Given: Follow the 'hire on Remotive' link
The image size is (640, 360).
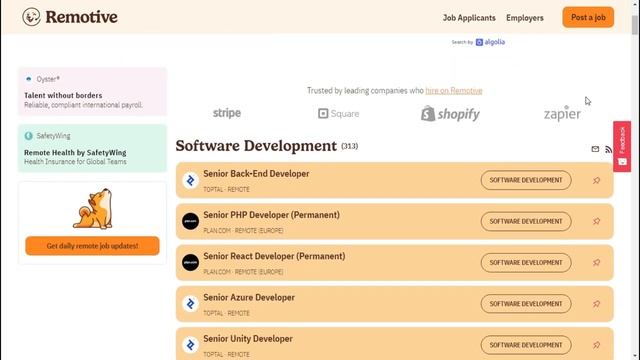Looking at the screenshot, I should [x=453, y=91].
